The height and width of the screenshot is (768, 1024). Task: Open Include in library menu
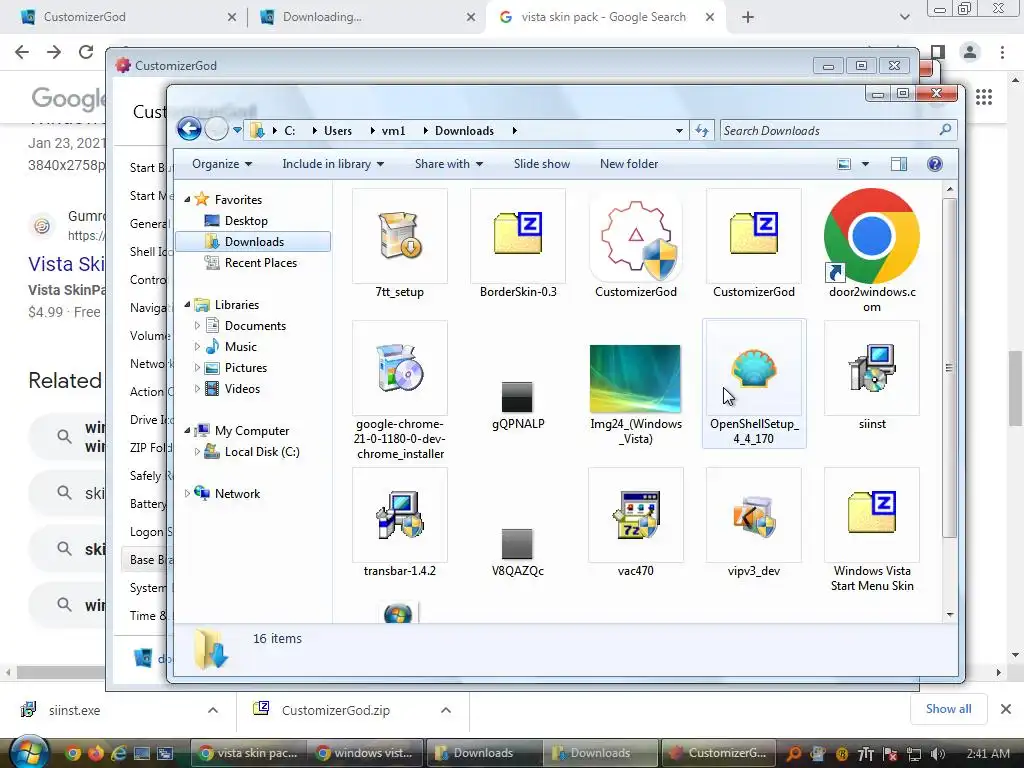click(x=332, y=164)
